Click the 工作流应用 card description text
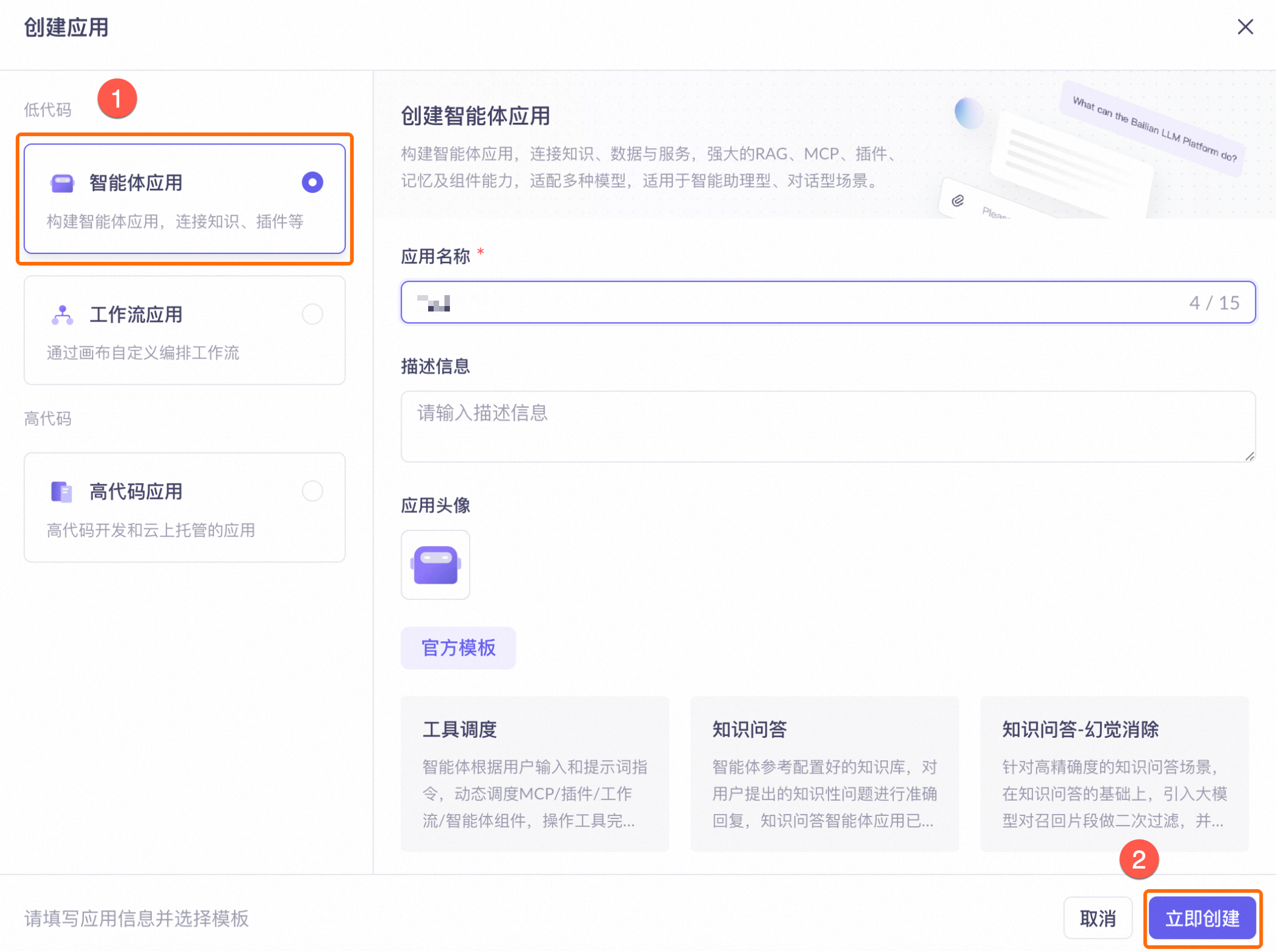 143,353
